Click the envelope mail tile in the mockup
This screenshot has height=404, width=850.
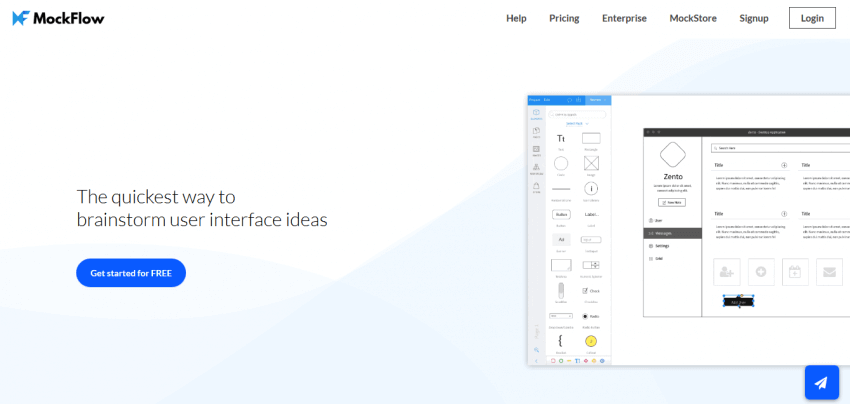point(829,272)
